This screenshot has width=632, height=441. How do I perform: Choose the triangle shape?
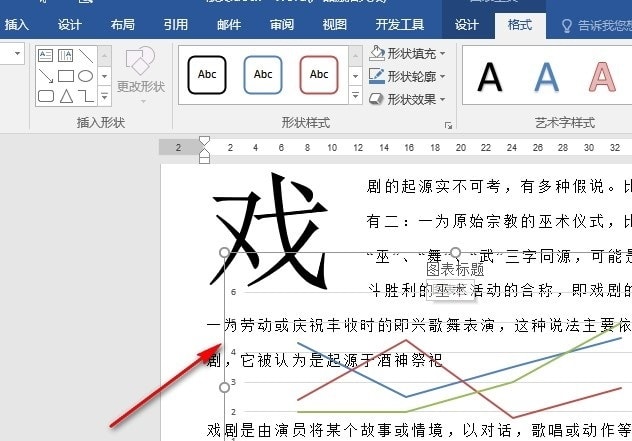coord(67,96)
